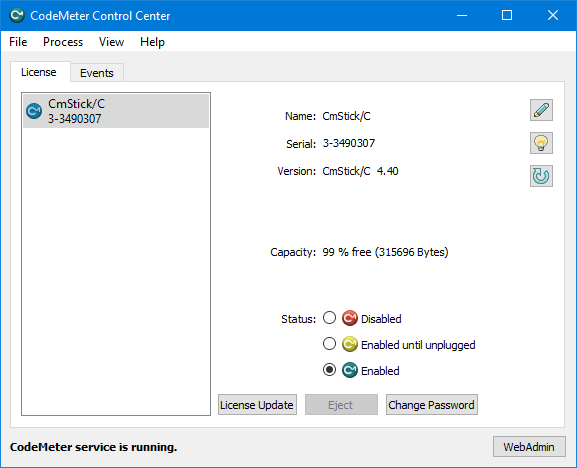Select Enabled until unplugged radio button
The width and height of the screenshot is (577, 468).
coord(329,344)
